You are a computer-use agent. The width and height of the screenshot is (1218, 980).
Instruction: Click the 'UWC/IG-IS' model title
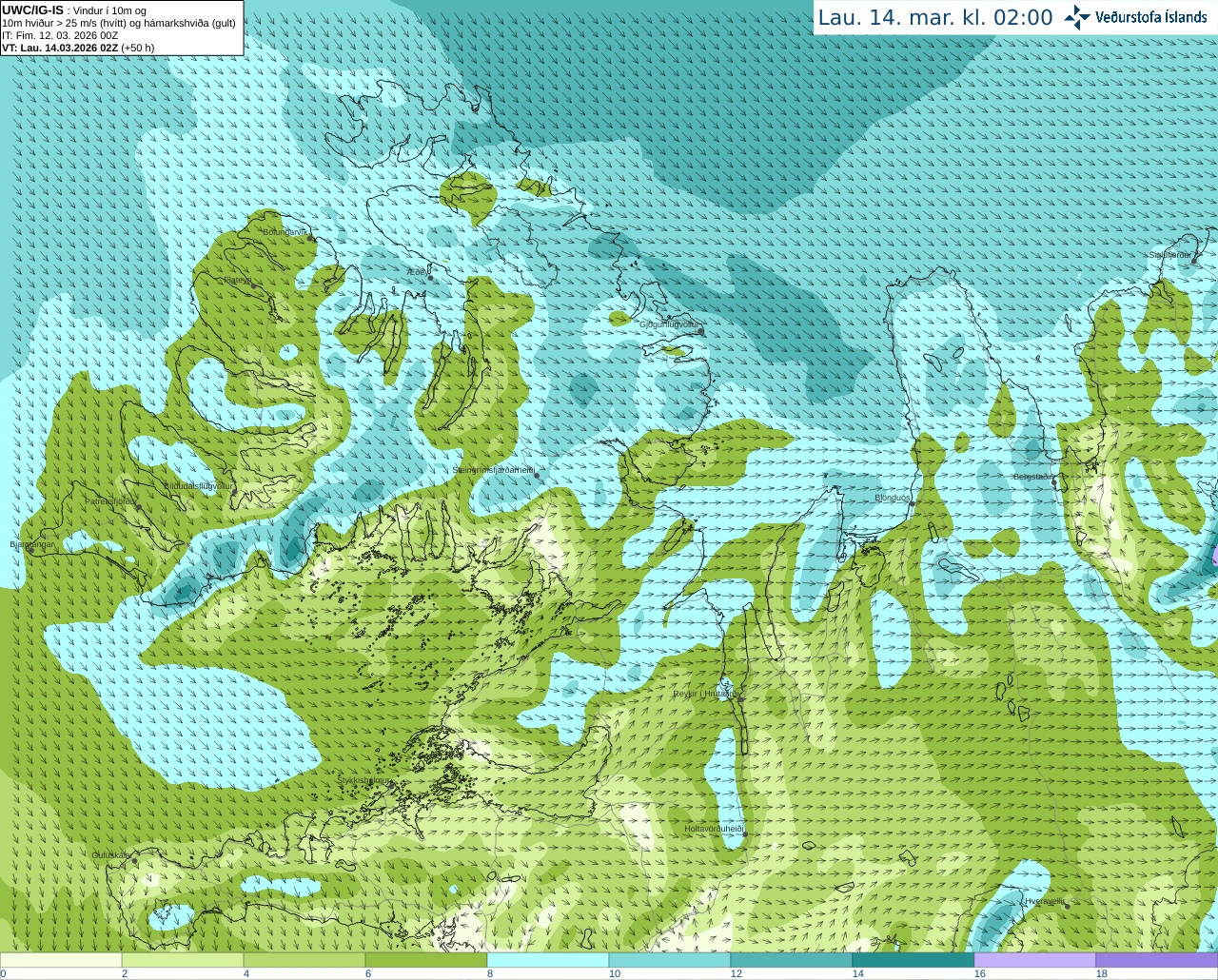33,10
